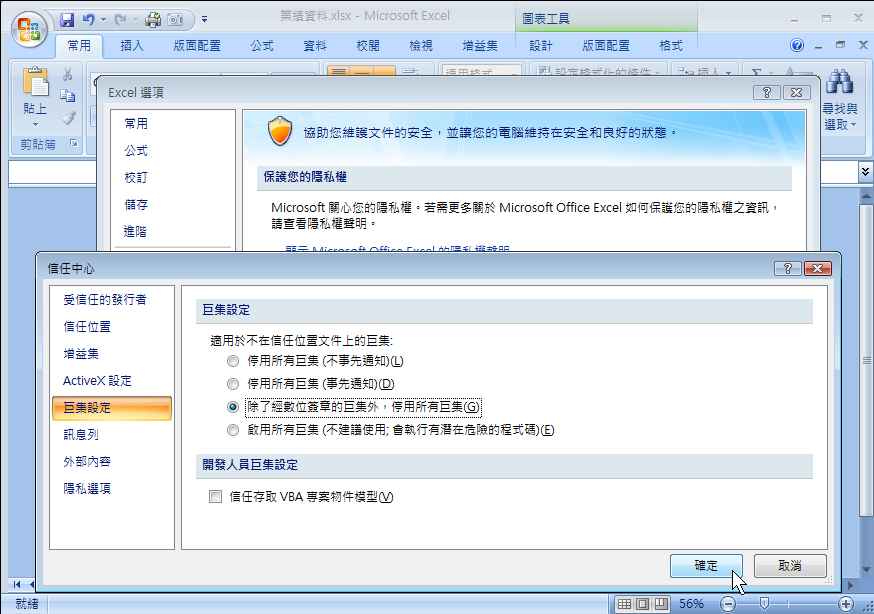Click the Paste clipboard icon
The image size is (874, 614).
click(x=35, y=82)
